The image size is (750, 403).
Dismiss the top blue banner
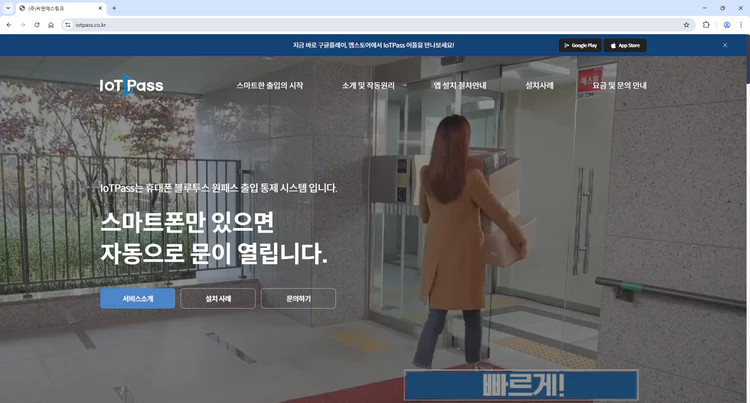click(725, 45)
